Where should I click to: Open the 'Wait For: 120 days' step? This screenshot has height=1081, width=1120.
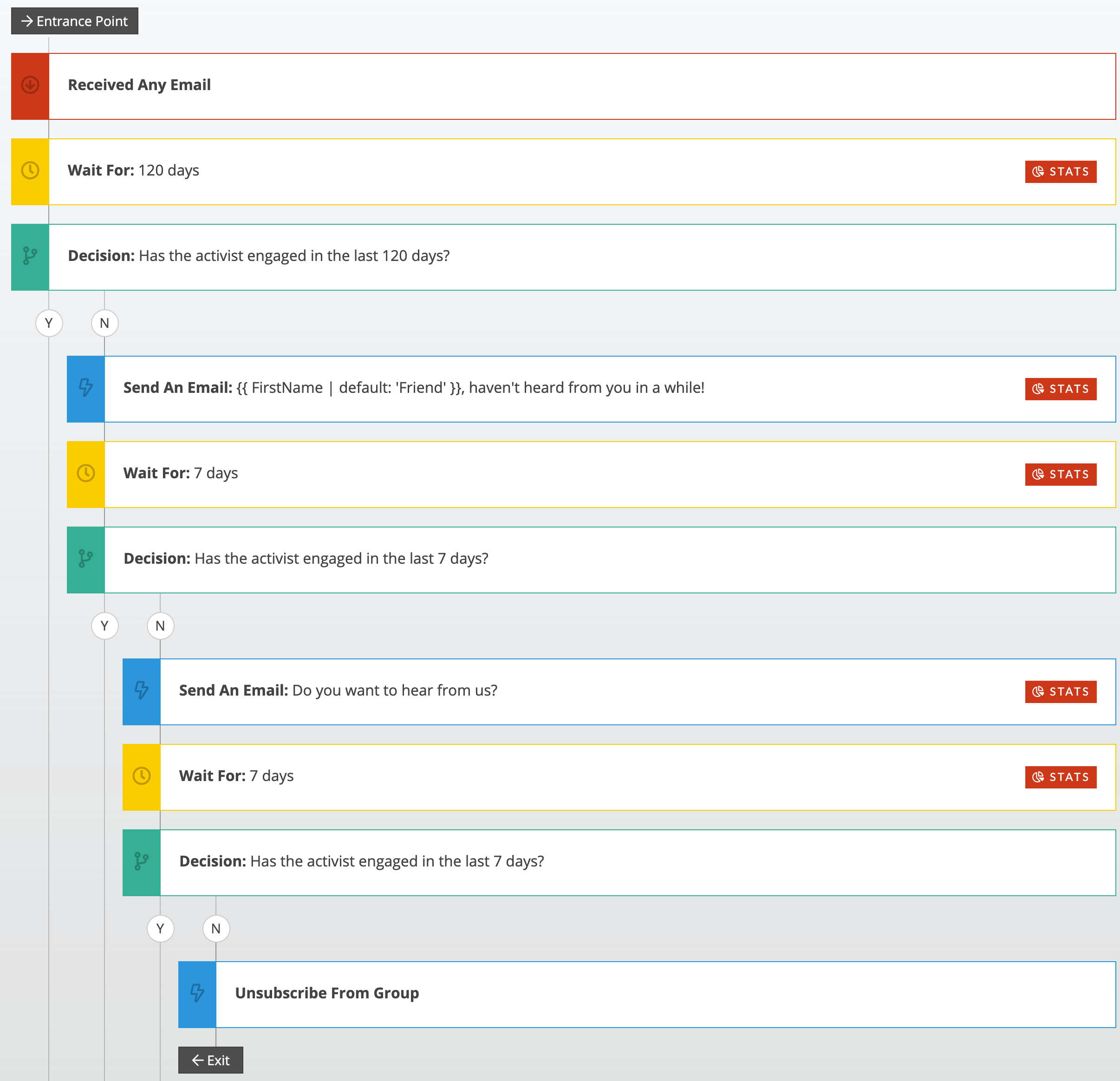point(563,172)
